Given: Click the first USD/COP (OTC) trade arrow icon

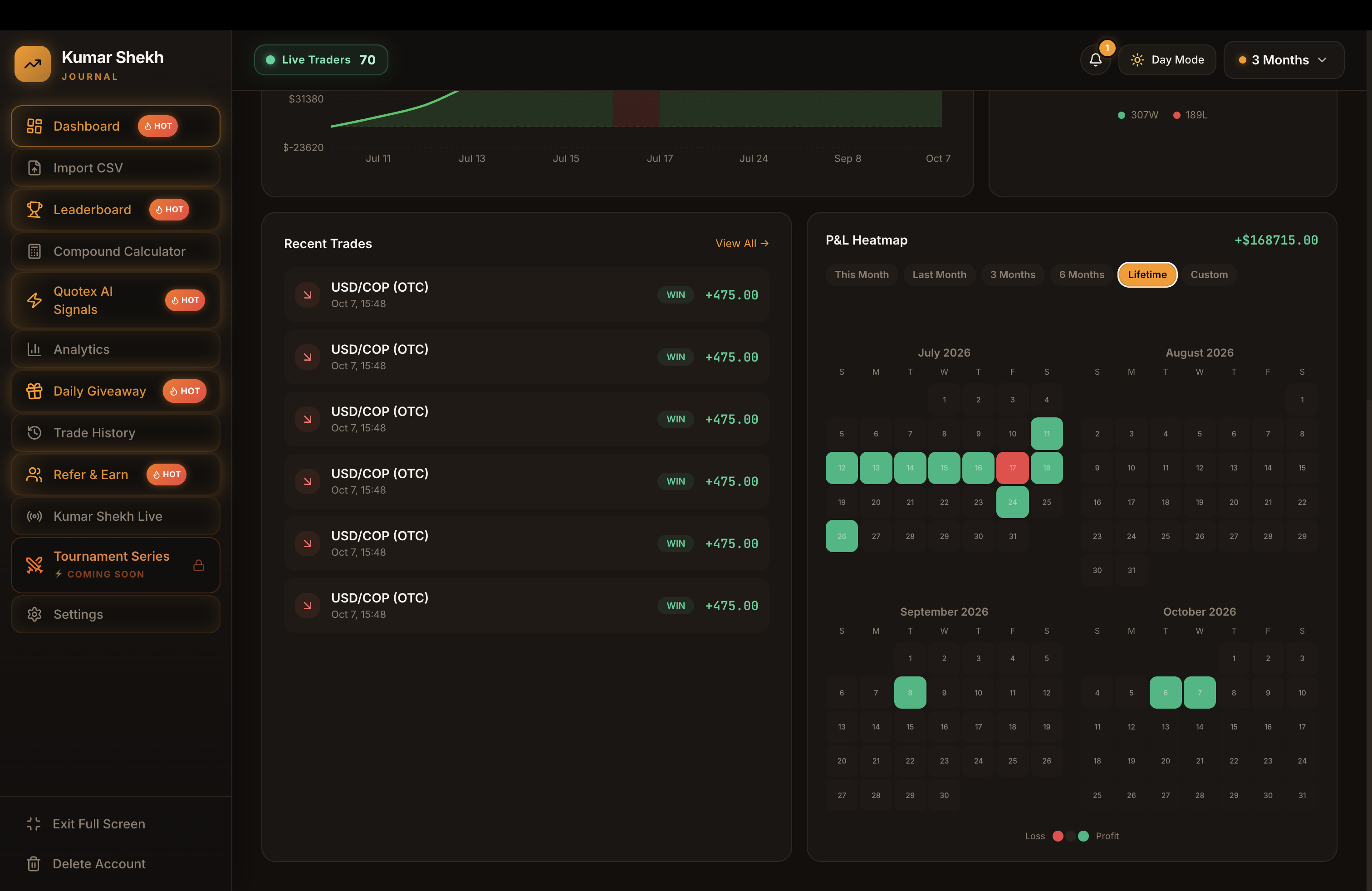Looking at the screenshot, I should (x=308, y=295).
